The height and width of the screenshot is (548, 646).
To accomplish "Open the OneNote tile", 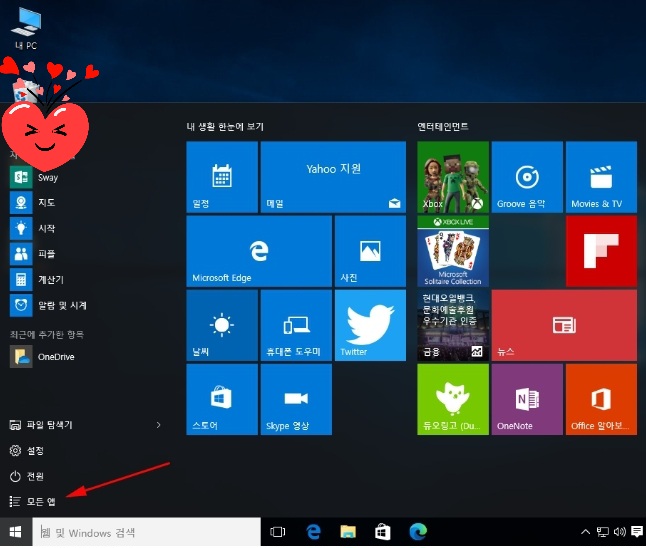I will (x=527, y=399).
